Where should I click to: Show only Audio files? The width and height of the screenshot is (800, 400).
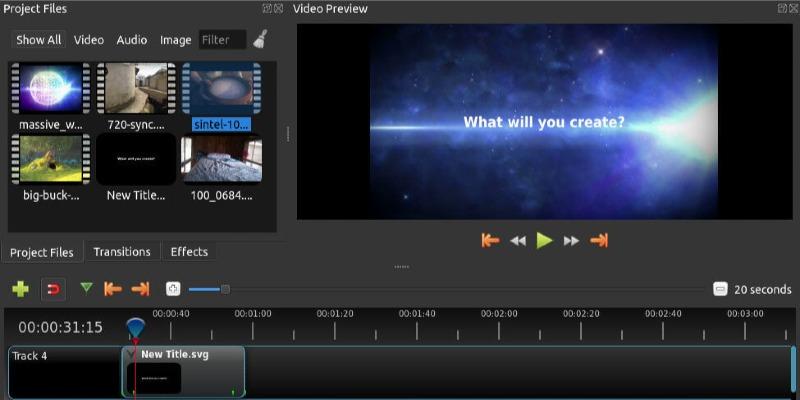coord(132,40)
